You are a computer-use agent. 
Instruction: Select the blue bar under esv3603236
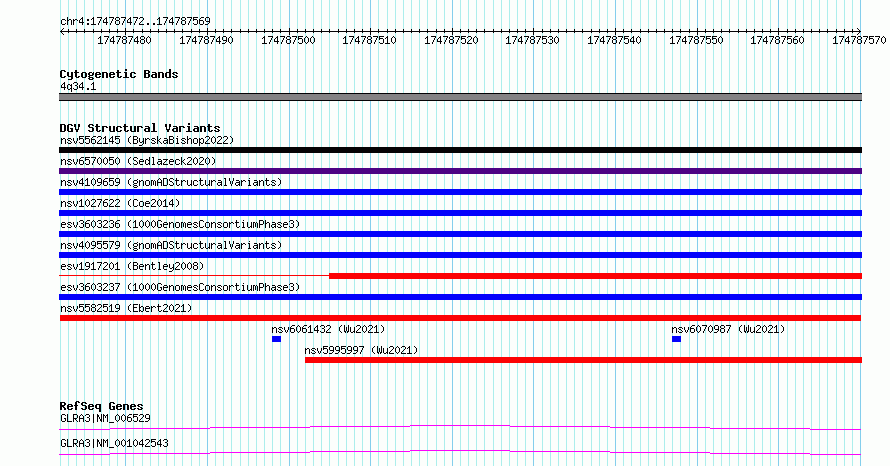pyautogui.click(x=460, y=234)
